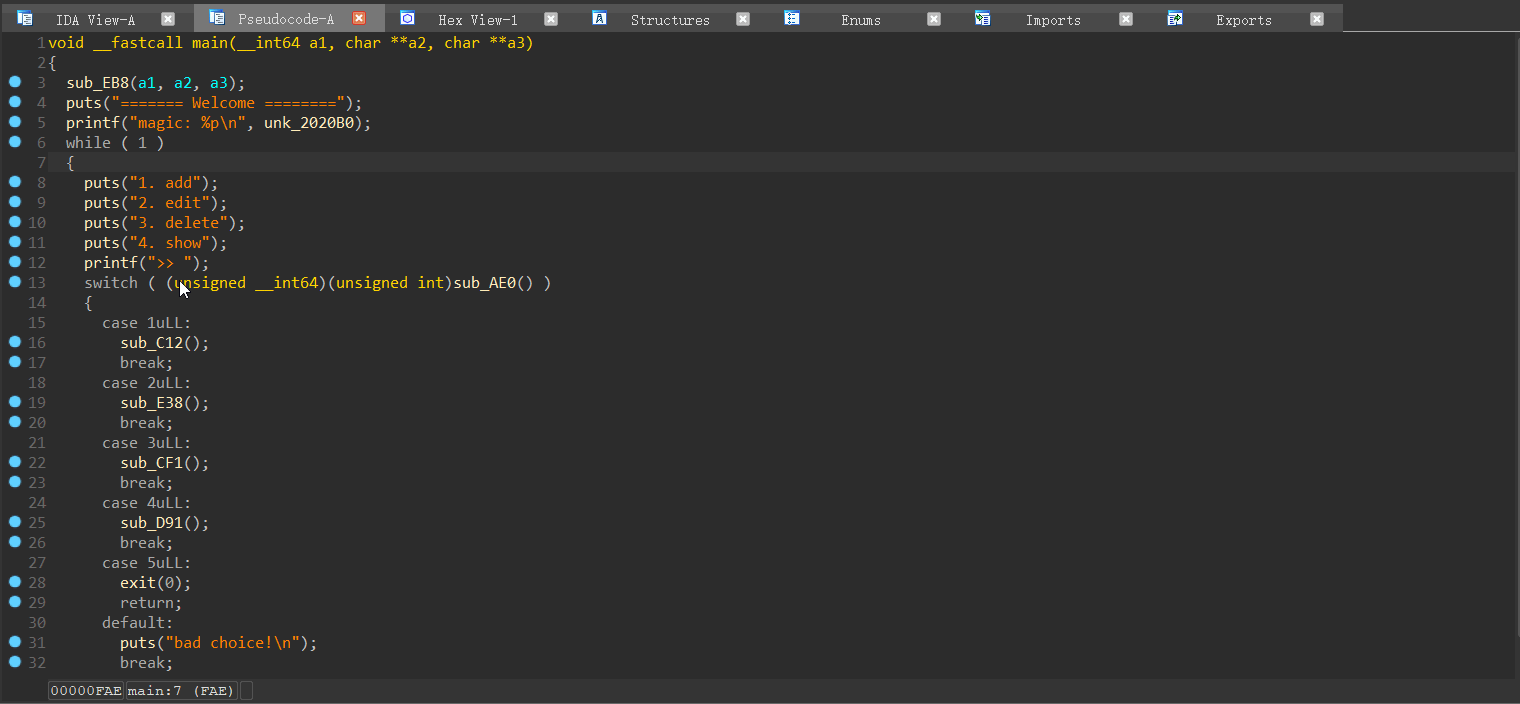Click the Imports tab icon

coord(983,18)
